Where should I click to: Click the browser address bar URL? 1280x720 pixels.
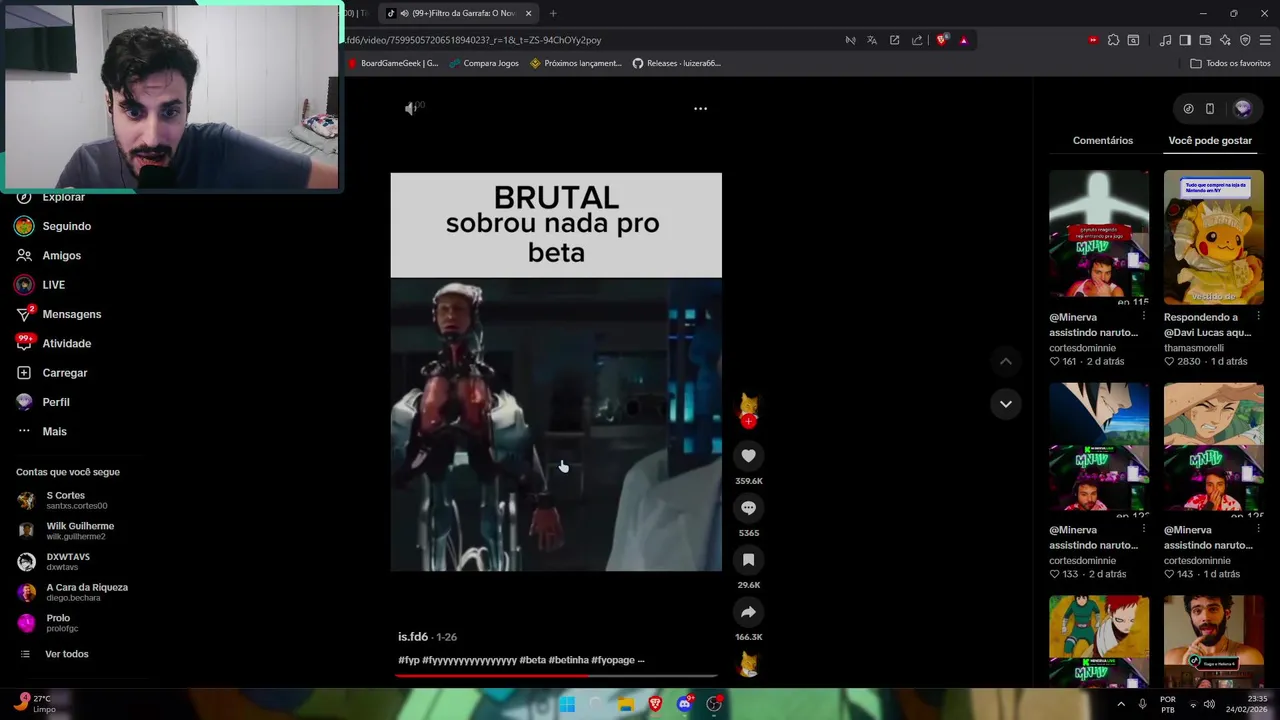pyautogui.click(x=590, y=40)
